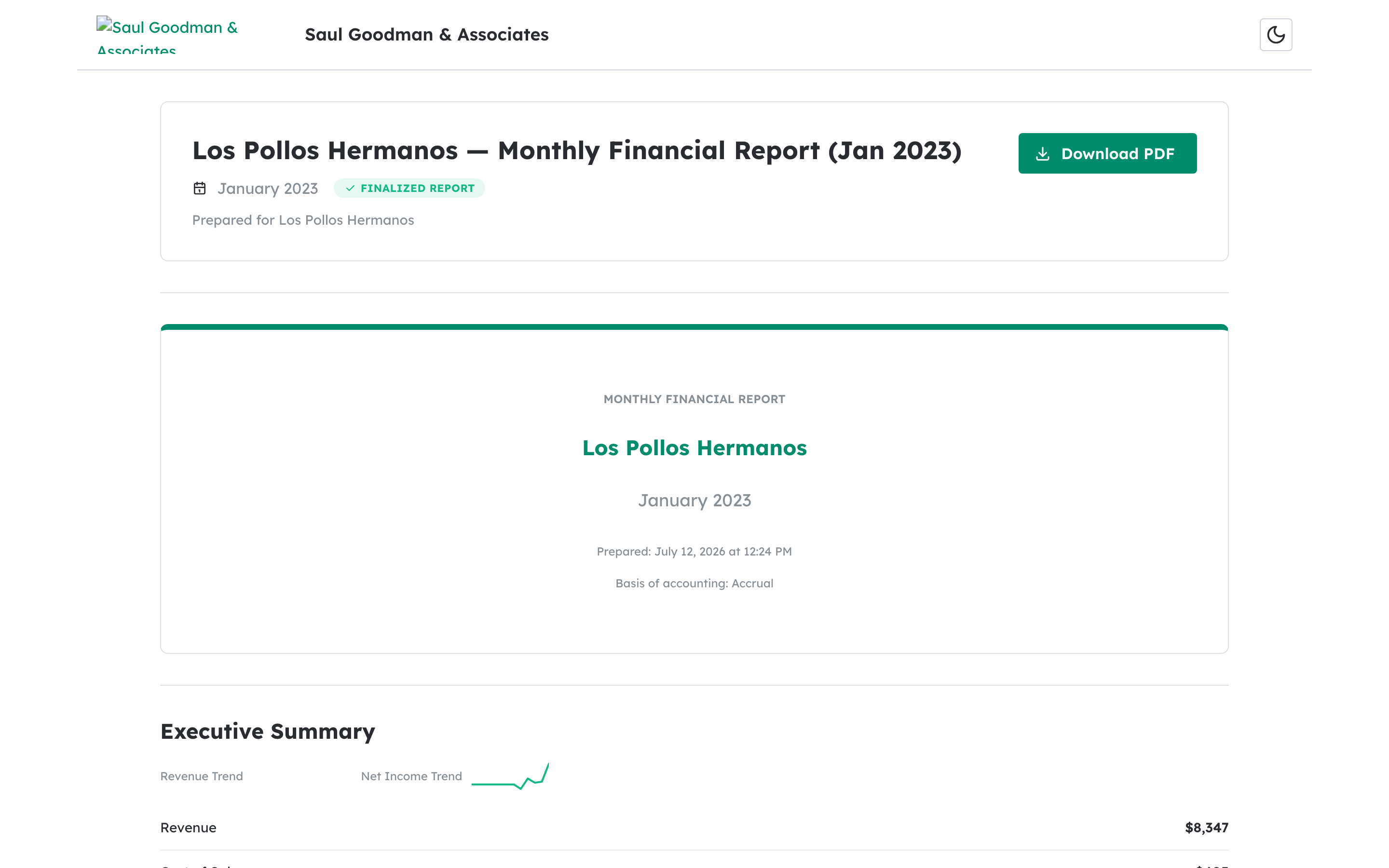
Task: Toggle dark mode with moon icon
Action: (x=1275, y=34)
